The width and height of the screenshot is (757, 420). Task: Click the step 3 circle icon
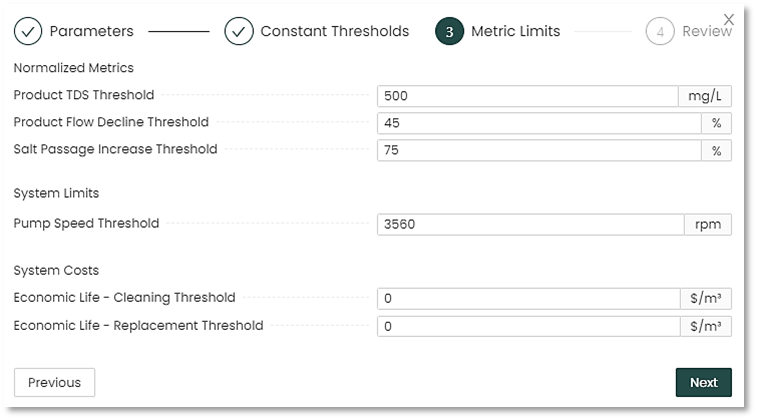tap(449, 31)
